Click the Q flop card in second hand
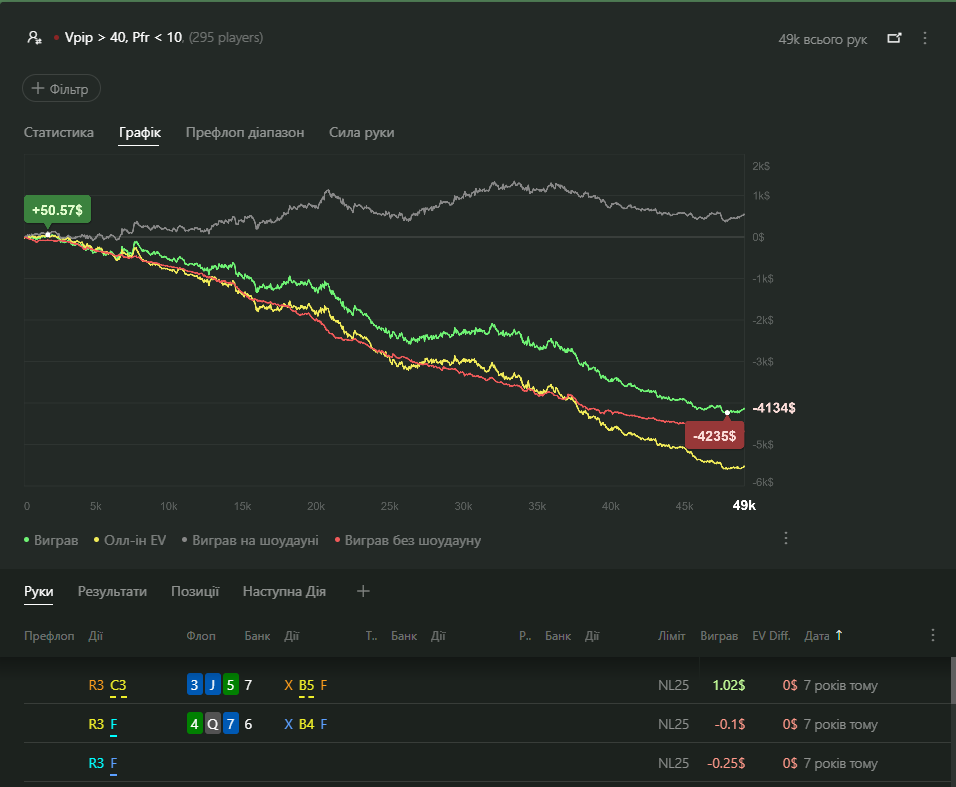The image size is (956, 787). click(212, 724)
